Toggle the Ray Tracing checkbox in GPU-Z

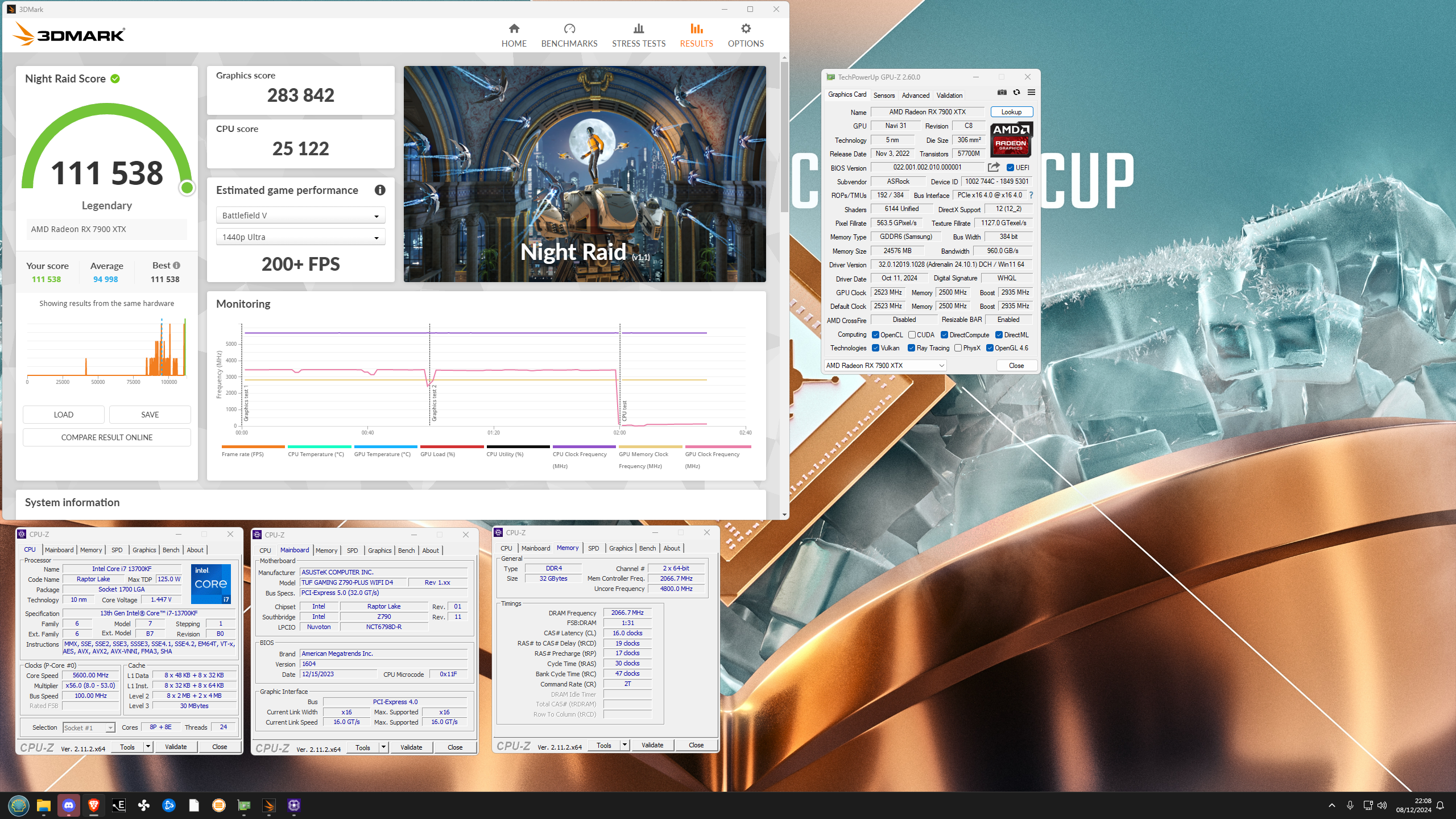click(911, 348)
